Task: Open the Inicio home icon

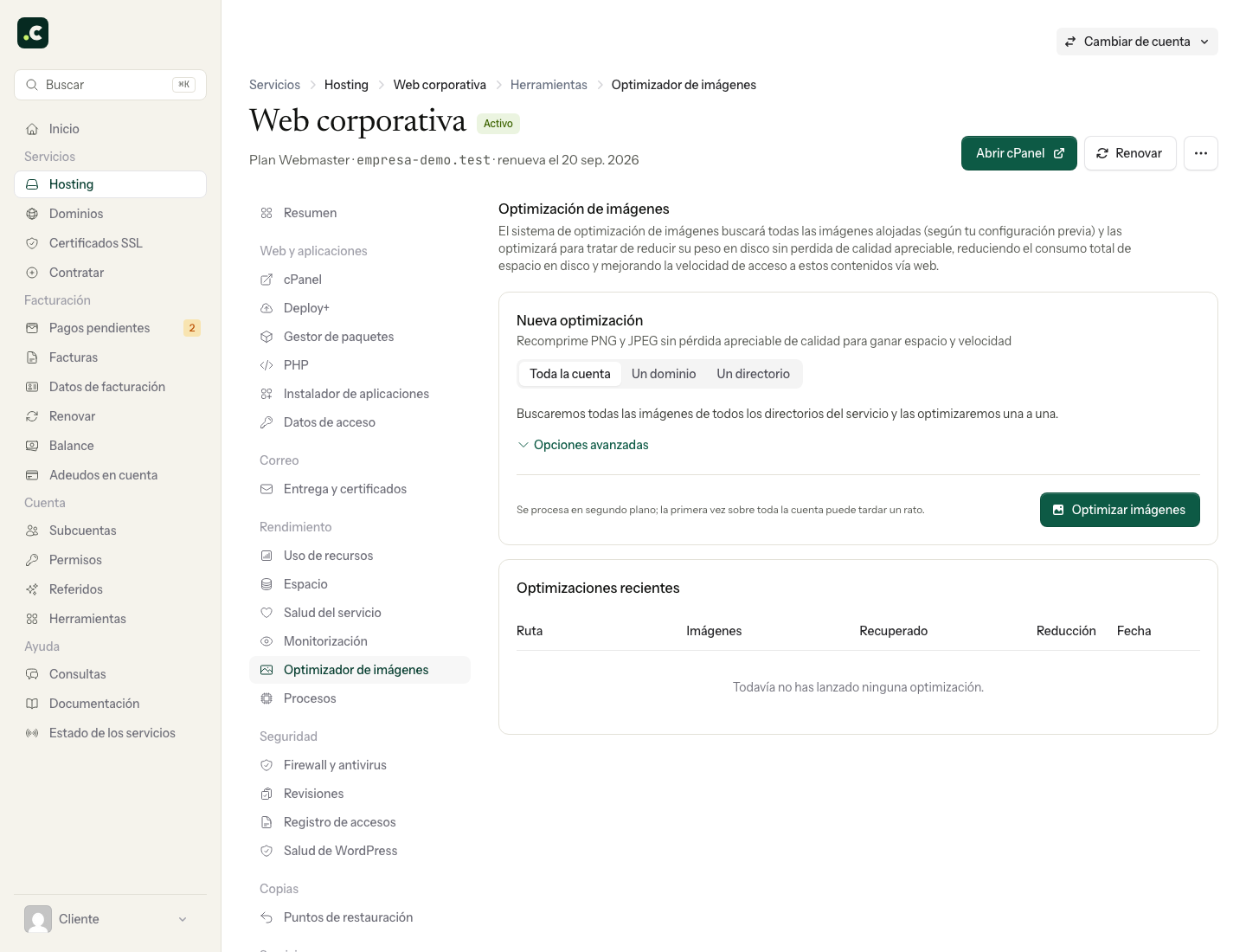Action: [32, 129]
